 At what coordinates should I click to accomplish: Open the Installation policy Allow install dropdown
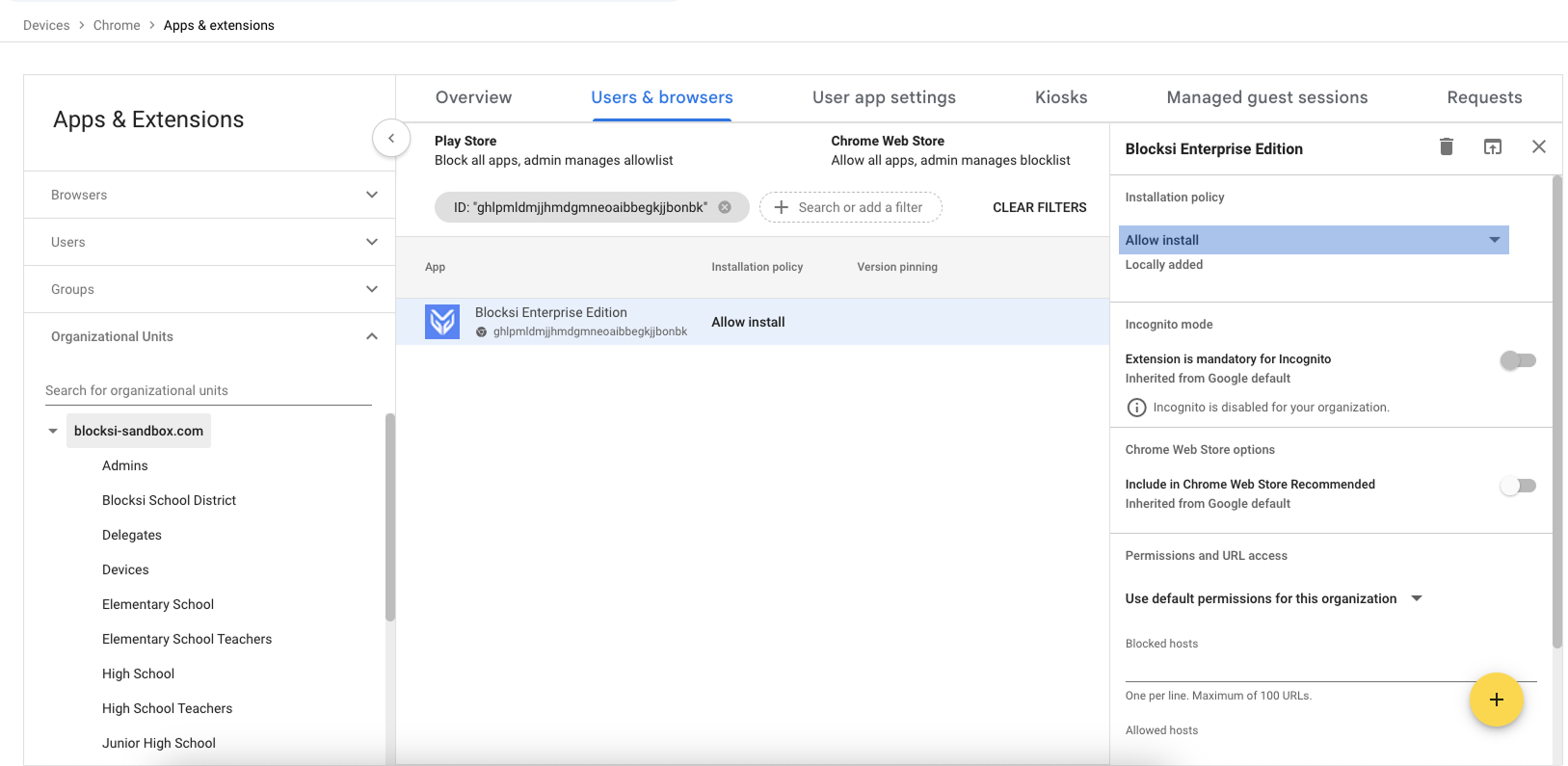coord(1314,240)
